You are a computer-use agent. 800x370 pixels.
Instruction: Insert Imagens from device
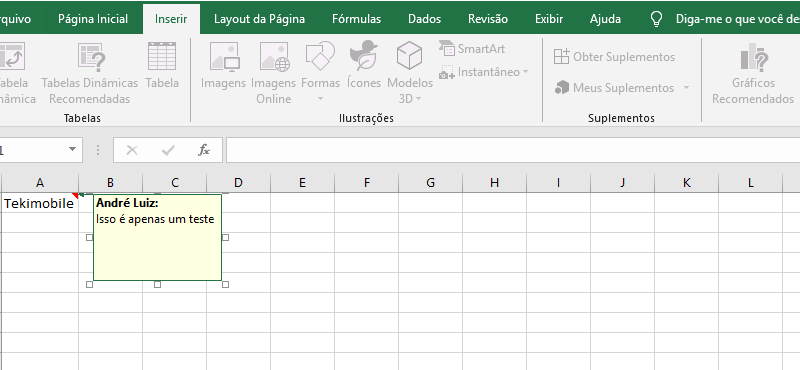(223, 65)
